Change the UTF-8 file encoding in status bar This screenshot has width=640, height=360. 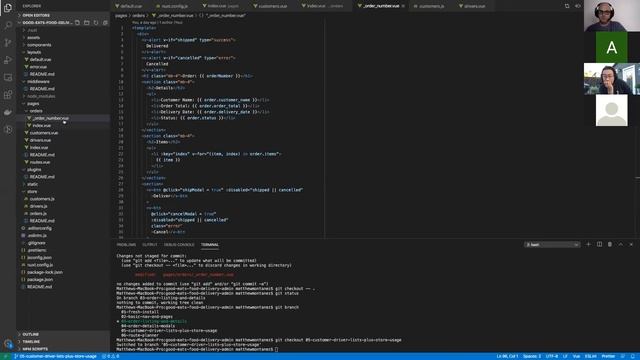coord(552,356)
